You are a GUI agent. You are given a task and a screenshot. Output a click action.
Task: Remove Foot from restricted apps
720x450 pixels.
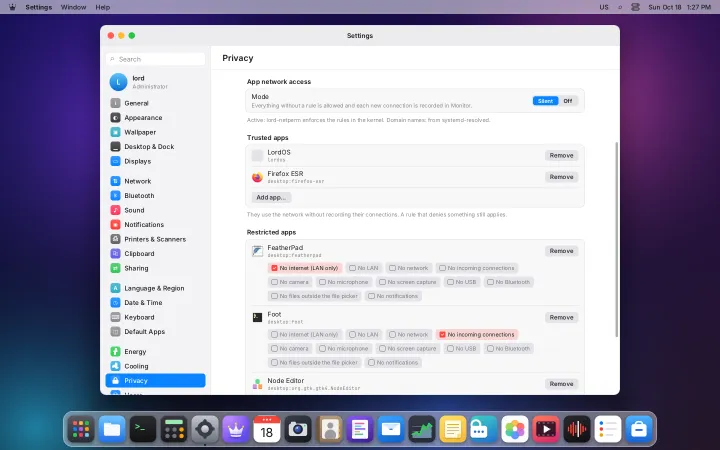point(562,317)
